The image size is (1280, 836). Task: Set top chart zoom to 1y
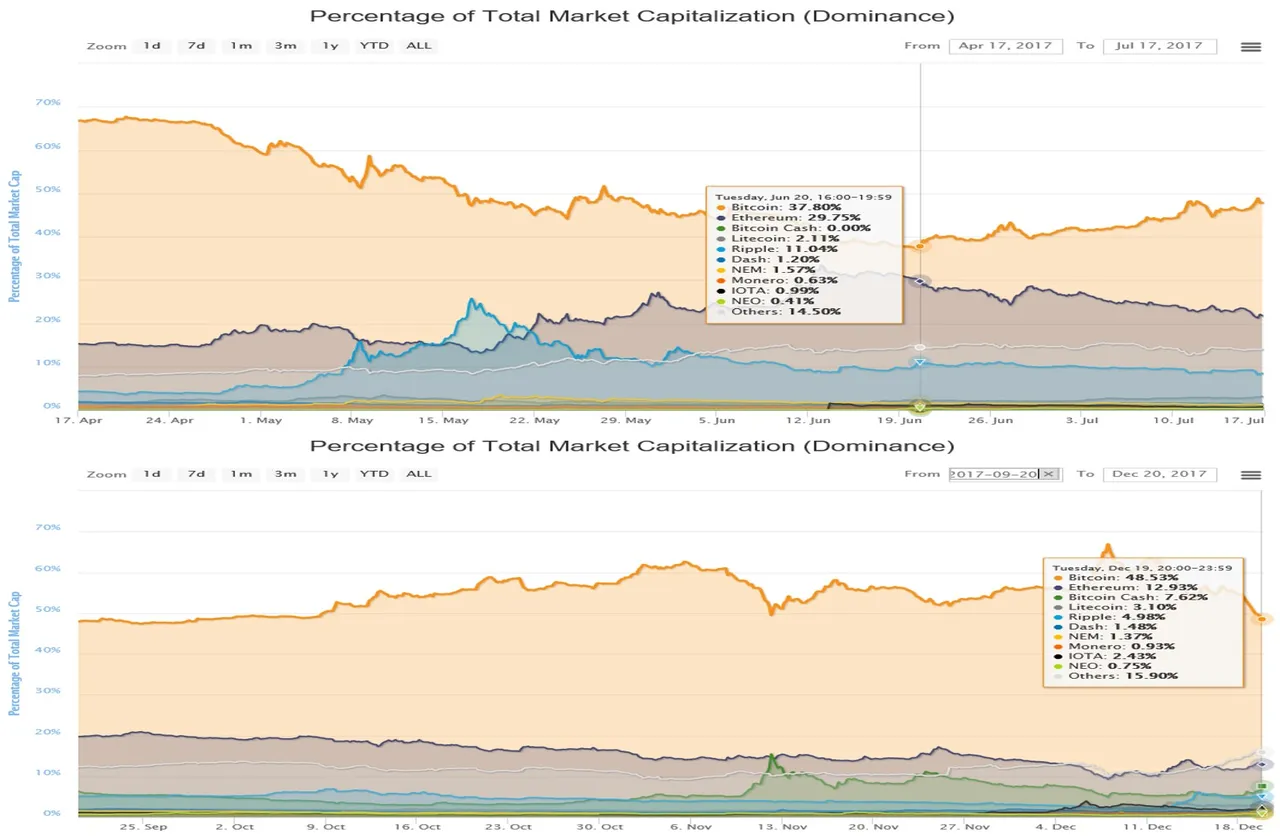click(329, 46)
